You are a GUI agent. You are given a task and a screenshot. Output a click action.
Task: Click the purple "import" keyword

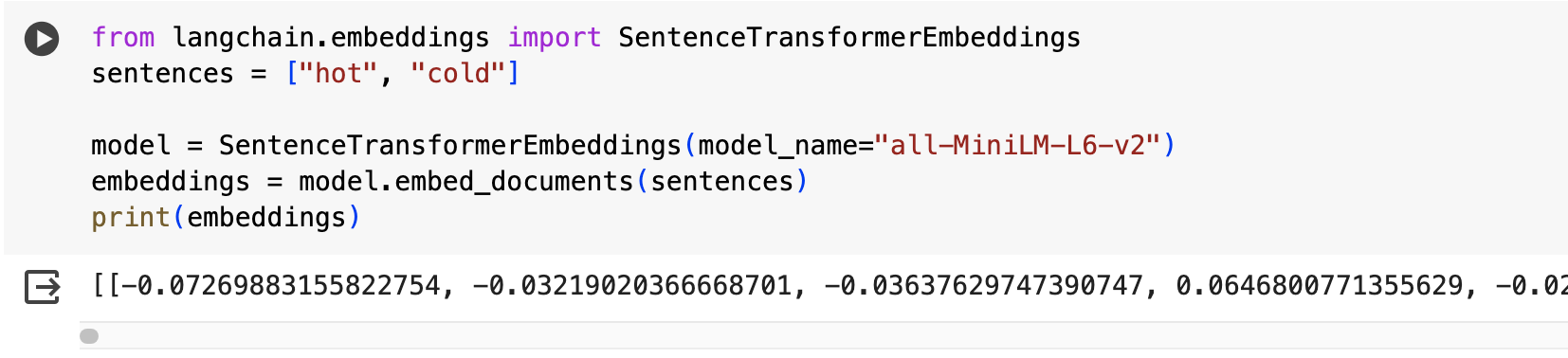pyautogui.click(x=555, y=38)
